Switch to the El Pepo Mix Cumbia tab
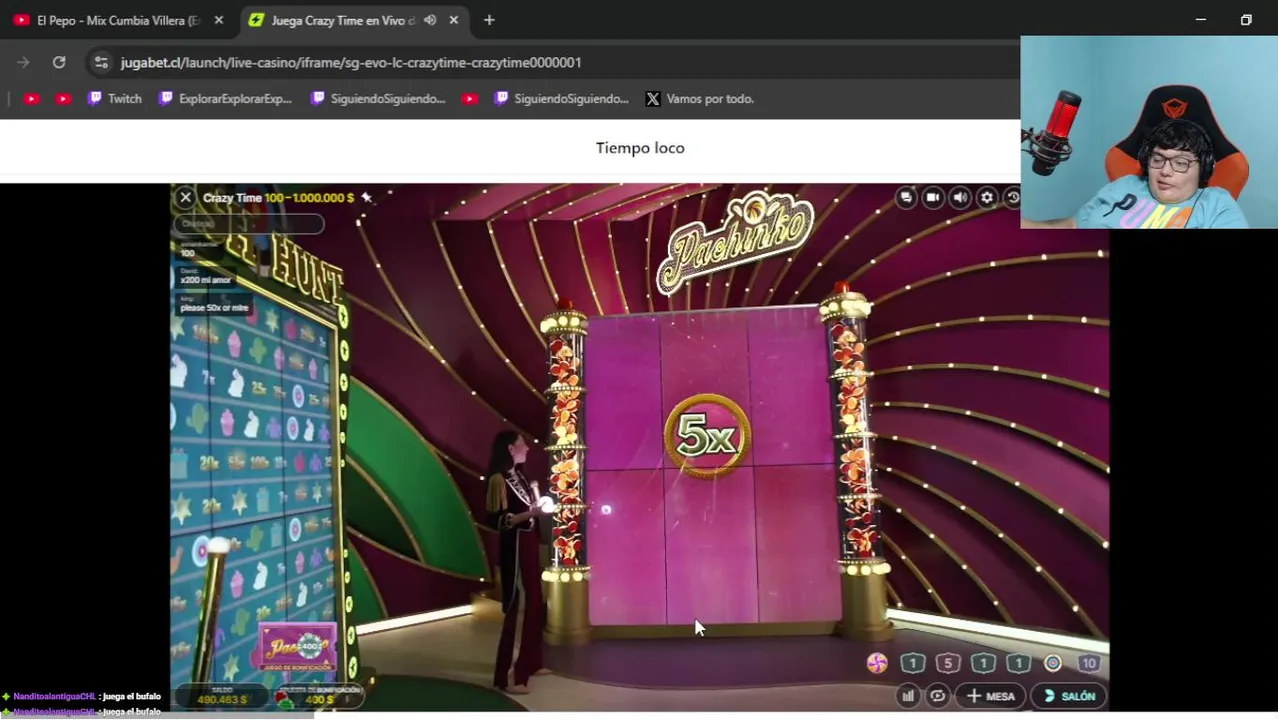 117,20
